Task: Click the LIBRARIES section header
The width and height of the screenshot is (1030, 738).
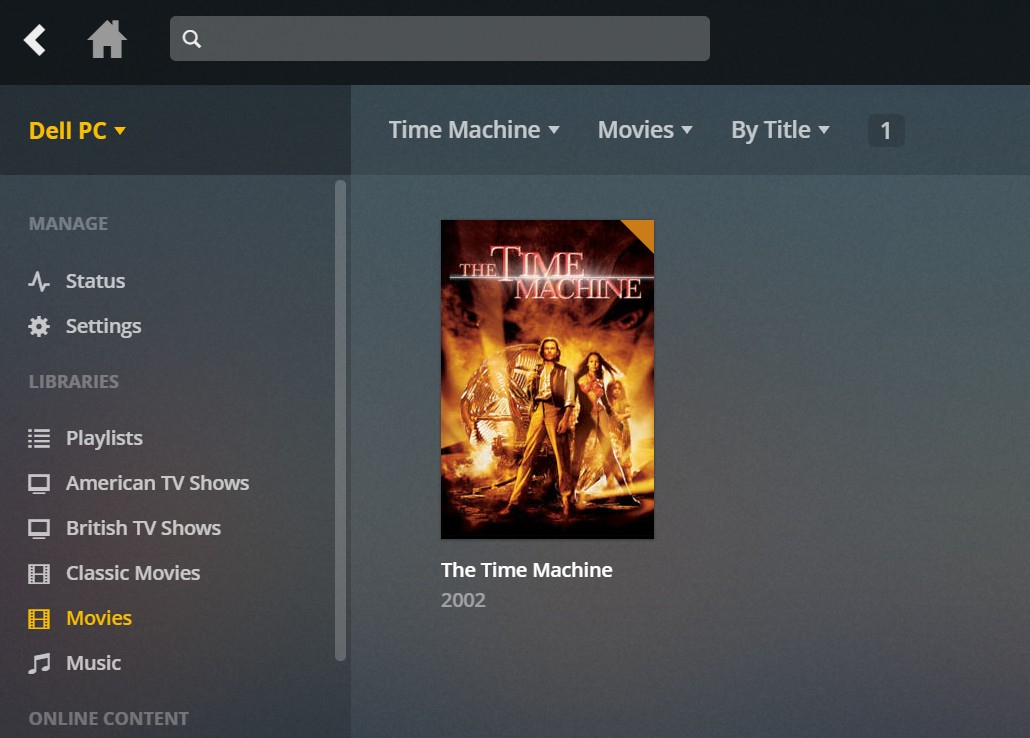Action: click(74, 382)
